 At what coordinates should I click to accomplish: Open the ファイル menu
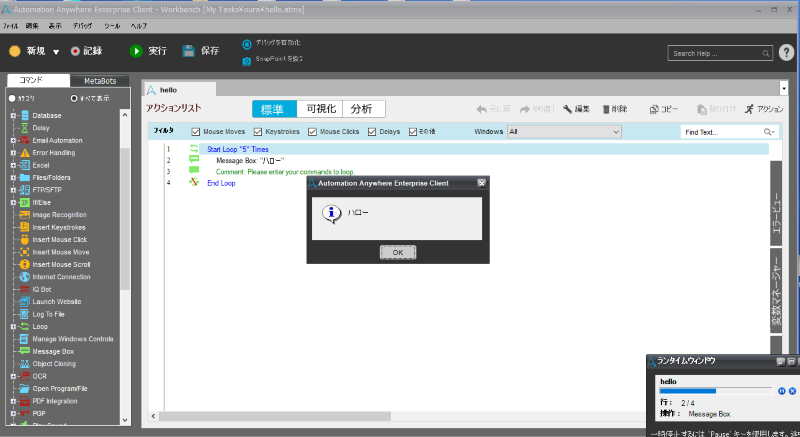[x=10, y=26]
